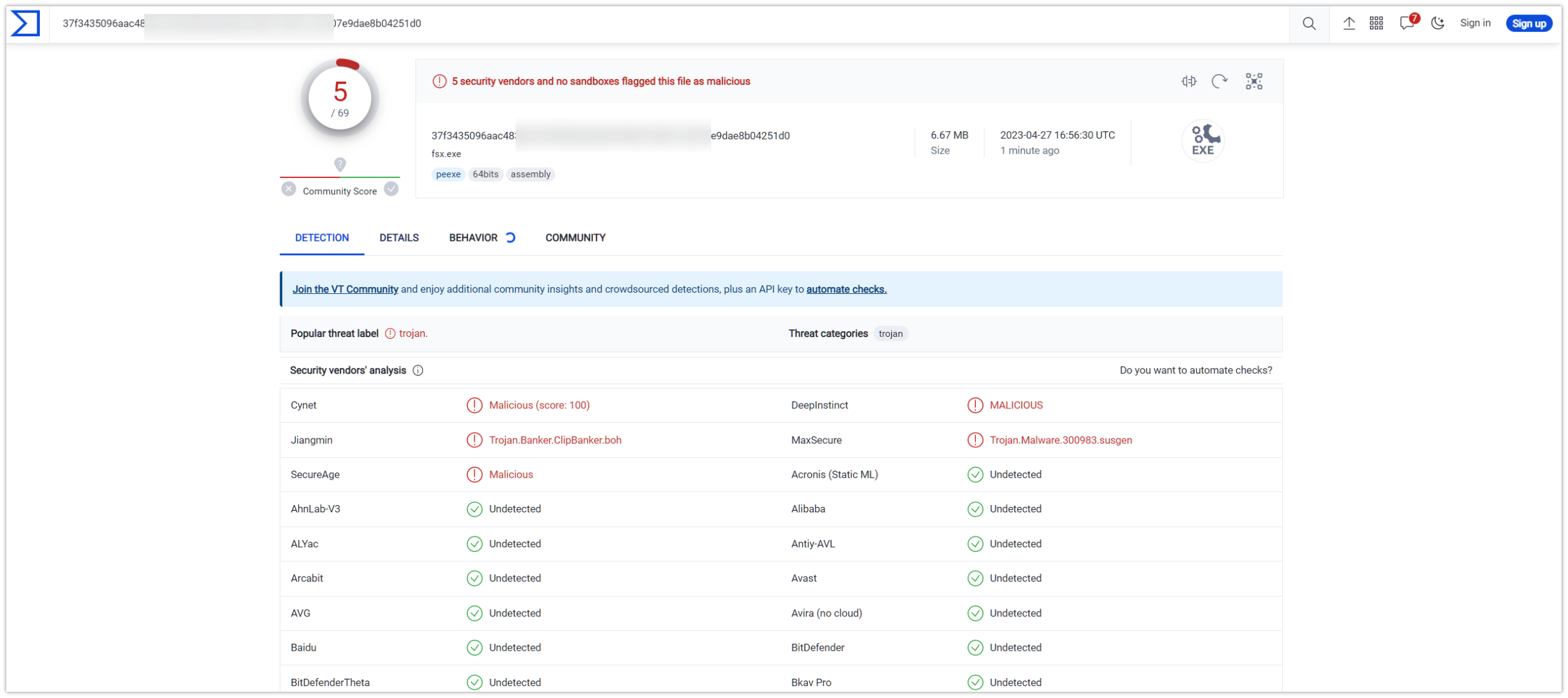Click 'Do you want to automate checks?' link

tap(1196, 370)
